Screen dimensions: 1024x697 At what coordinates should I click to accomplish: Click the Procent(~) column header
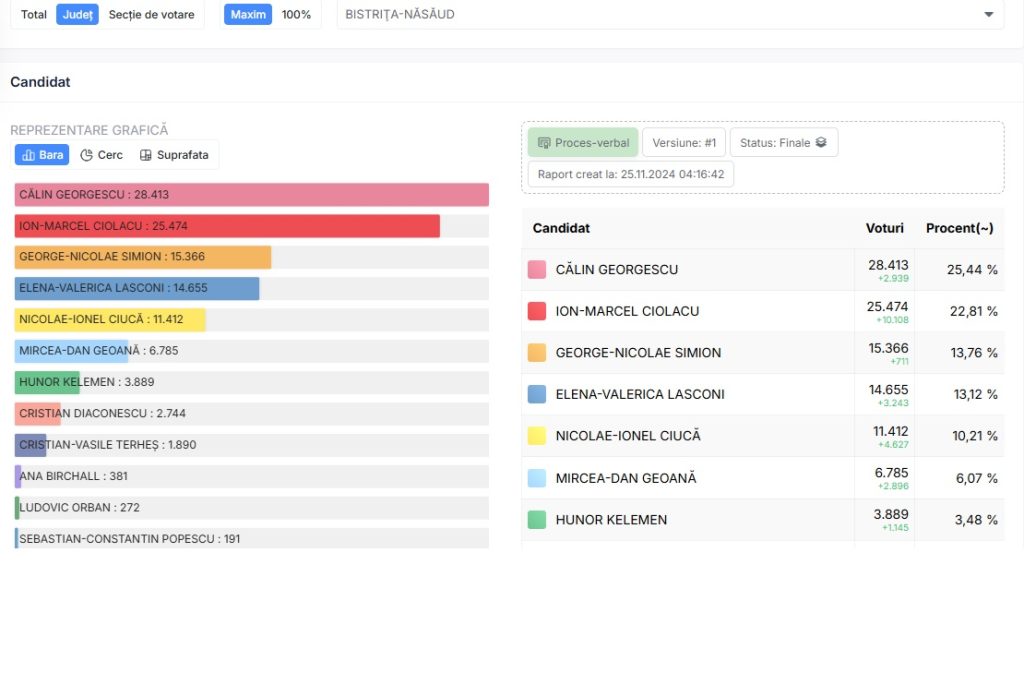coord(959,228)
